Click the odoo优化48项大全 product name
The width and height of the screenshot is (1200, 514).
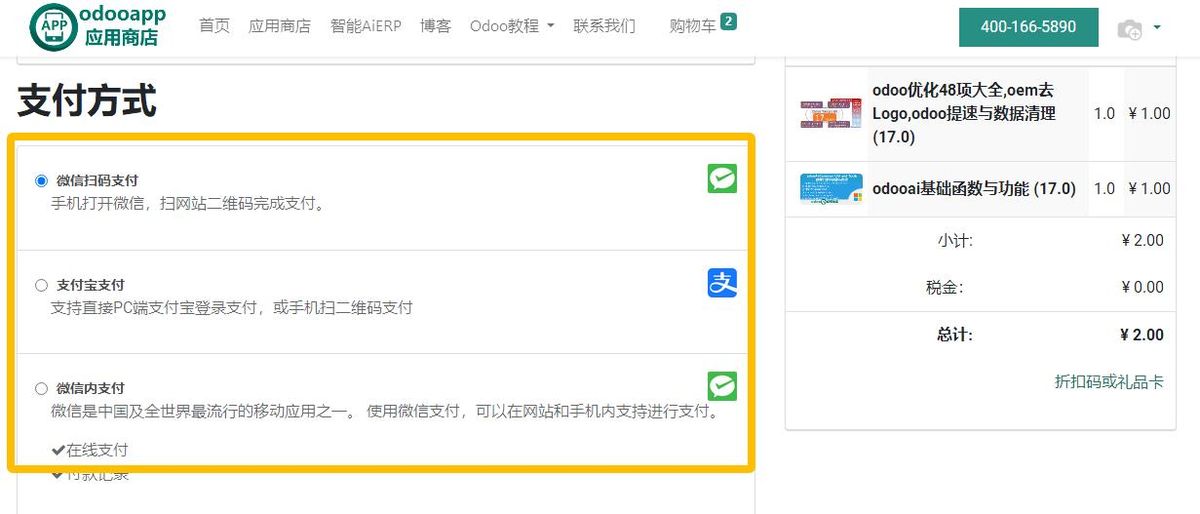(963, 113)
